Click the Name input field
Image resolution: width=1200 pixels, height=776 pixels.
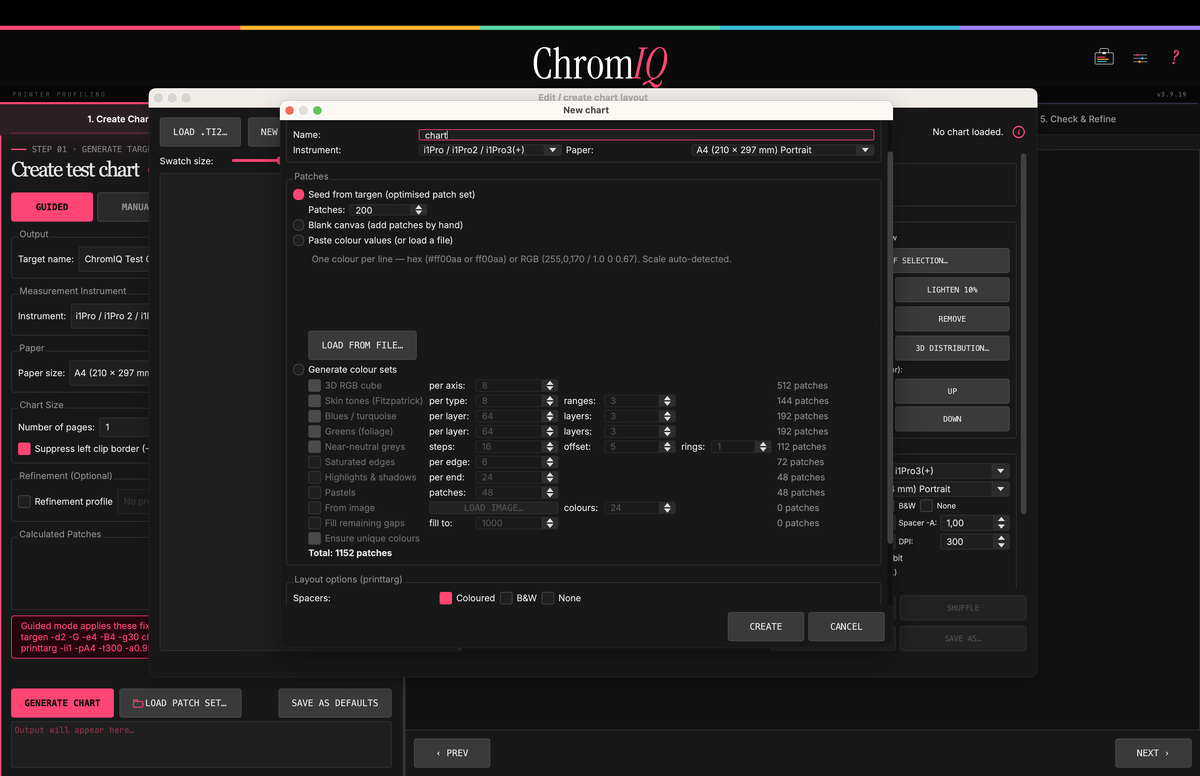(646, 135)
